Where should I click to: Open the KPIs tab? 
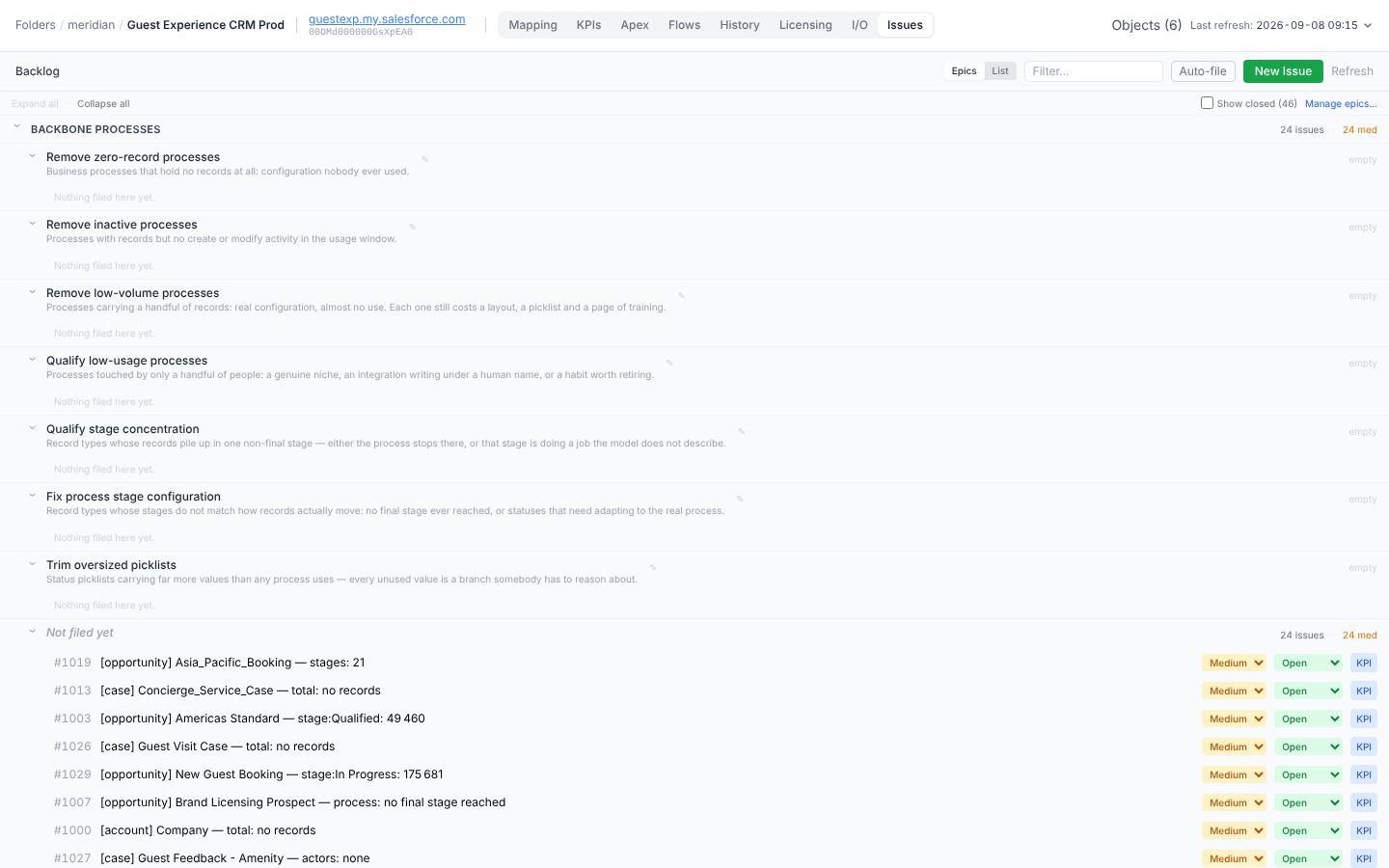pos(588,25)
